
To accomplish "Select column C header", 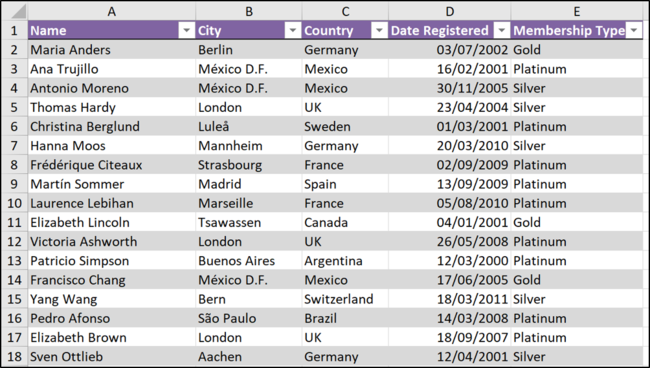I will (345, 12).
